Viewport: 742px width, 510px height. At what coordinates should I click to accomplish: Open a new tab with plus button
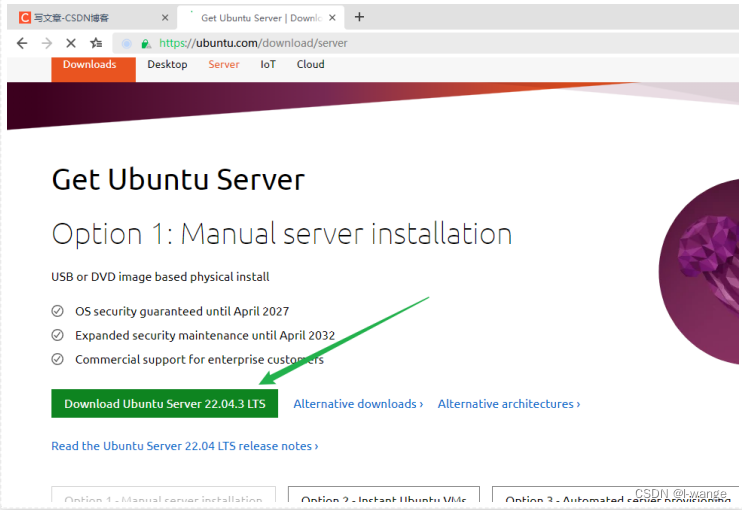pos(359,18)
